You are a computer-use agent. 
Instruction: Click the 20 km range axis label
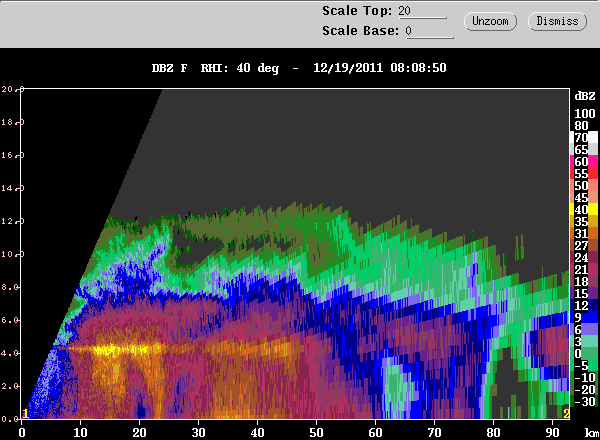pos(139,433)
